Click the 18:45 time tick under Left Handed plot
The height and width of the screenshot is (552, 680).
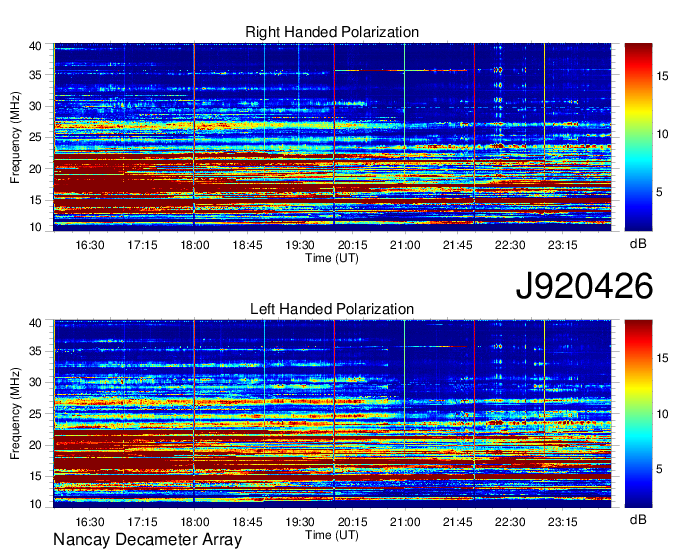(x=247, y=522)
